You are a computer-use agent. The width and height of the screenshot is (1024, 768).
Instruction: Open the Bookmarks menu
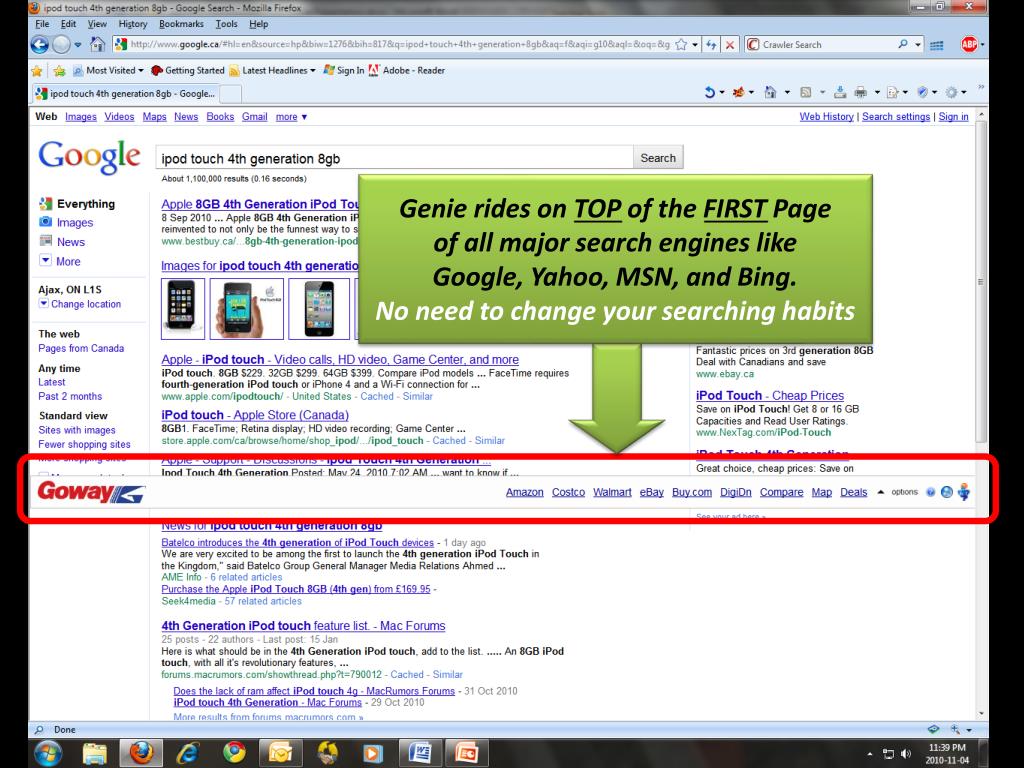[x=181, y=24]
